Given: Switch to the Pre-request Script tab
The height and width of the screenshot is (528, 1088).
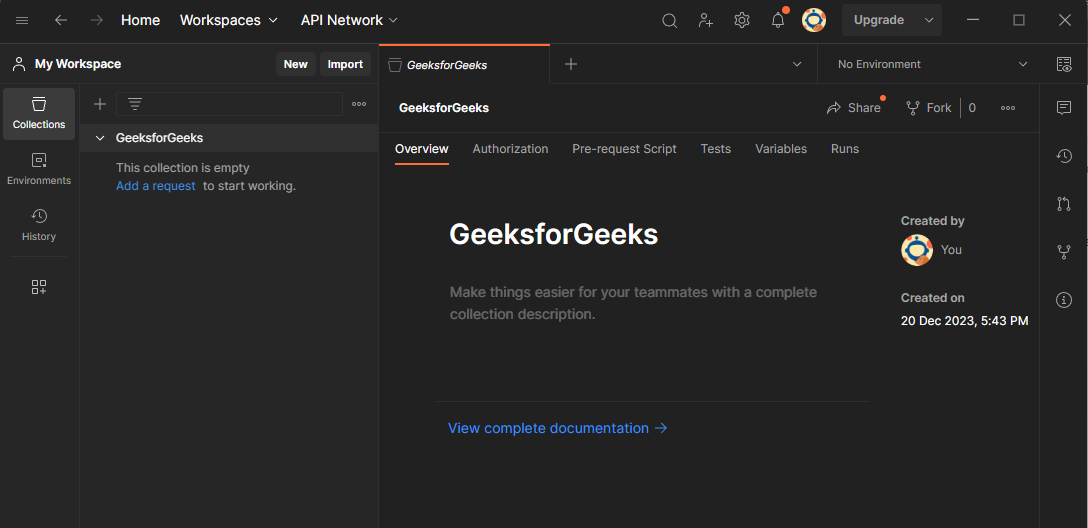Looking at the screenshot, I should point(624,149).
